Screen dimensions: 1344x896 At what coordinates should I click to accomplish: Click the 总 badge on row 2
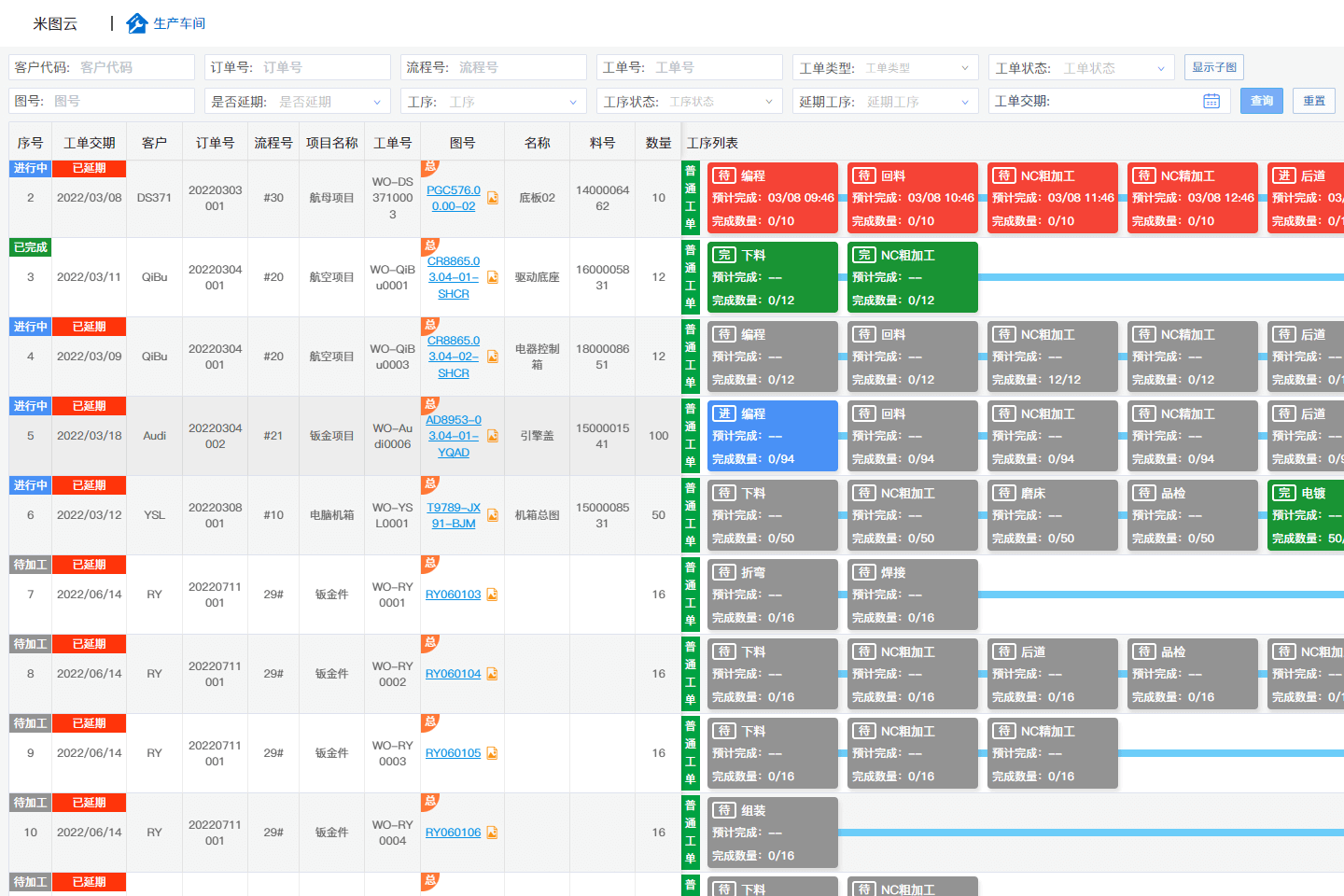[429, 168]
